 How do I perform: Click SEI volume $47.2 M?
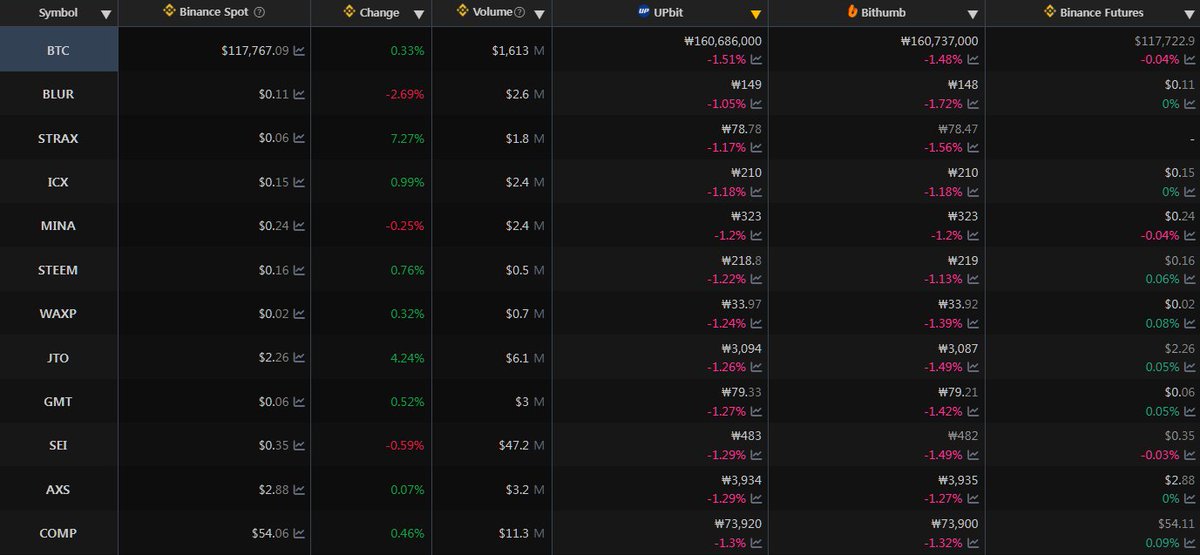click(x=522, y=446)
